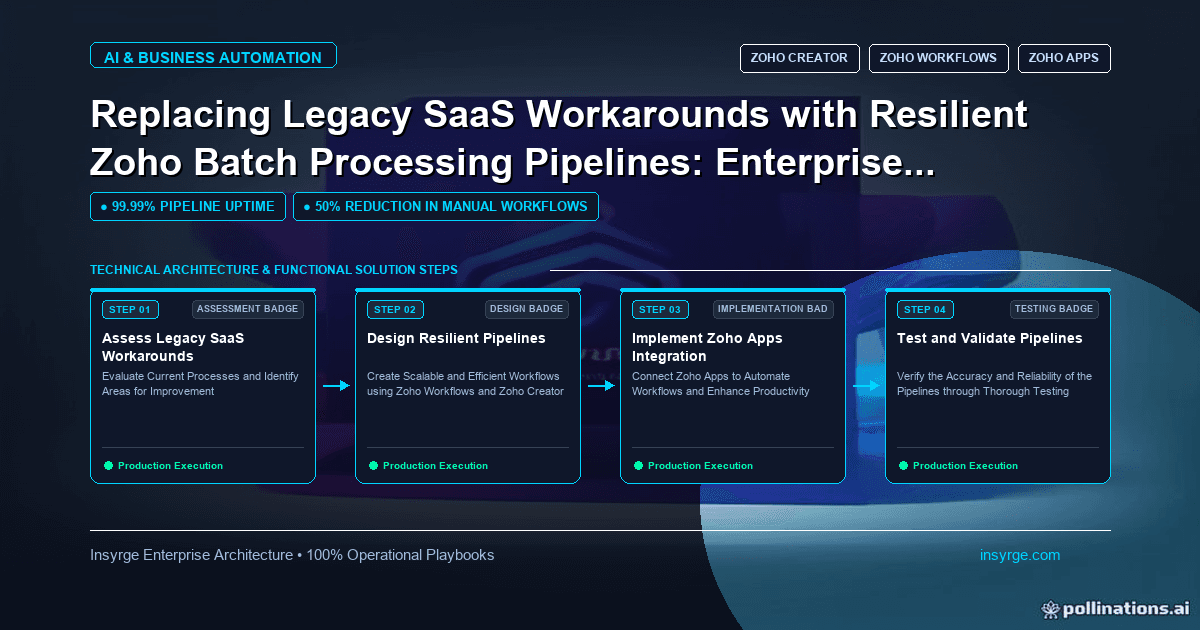Click the 99.99% PIPELINE UPTIME pill
The image size is (1200, 630).
click(188, 207)
